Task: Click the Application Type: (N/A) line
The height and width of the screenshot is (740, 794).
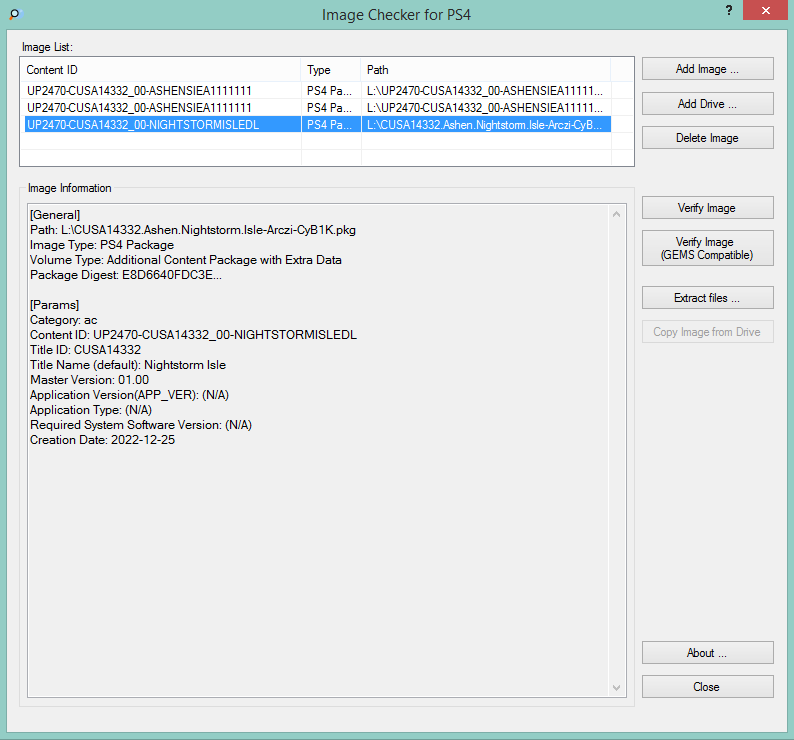Action: coord(91,410)
